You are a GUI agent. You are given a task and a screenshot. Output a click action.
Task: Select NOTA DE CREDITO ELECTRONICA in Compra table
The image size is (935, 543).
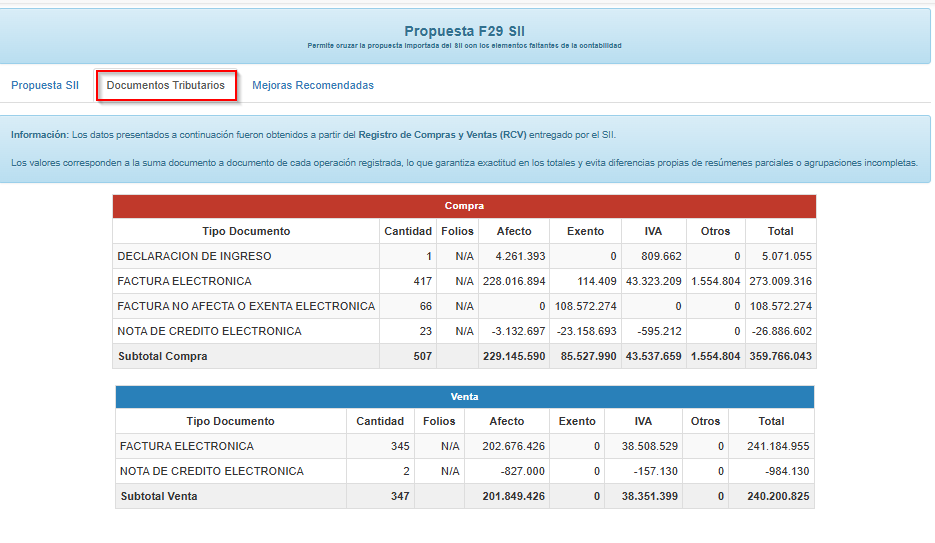click(x=209, y=331)
